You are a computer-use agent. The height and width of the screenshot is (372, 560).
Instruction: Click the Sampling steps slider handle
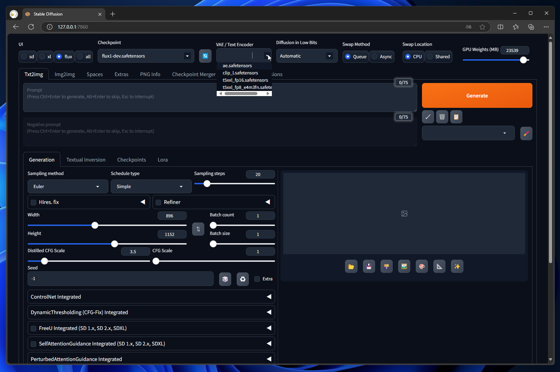tap(207, 184)
